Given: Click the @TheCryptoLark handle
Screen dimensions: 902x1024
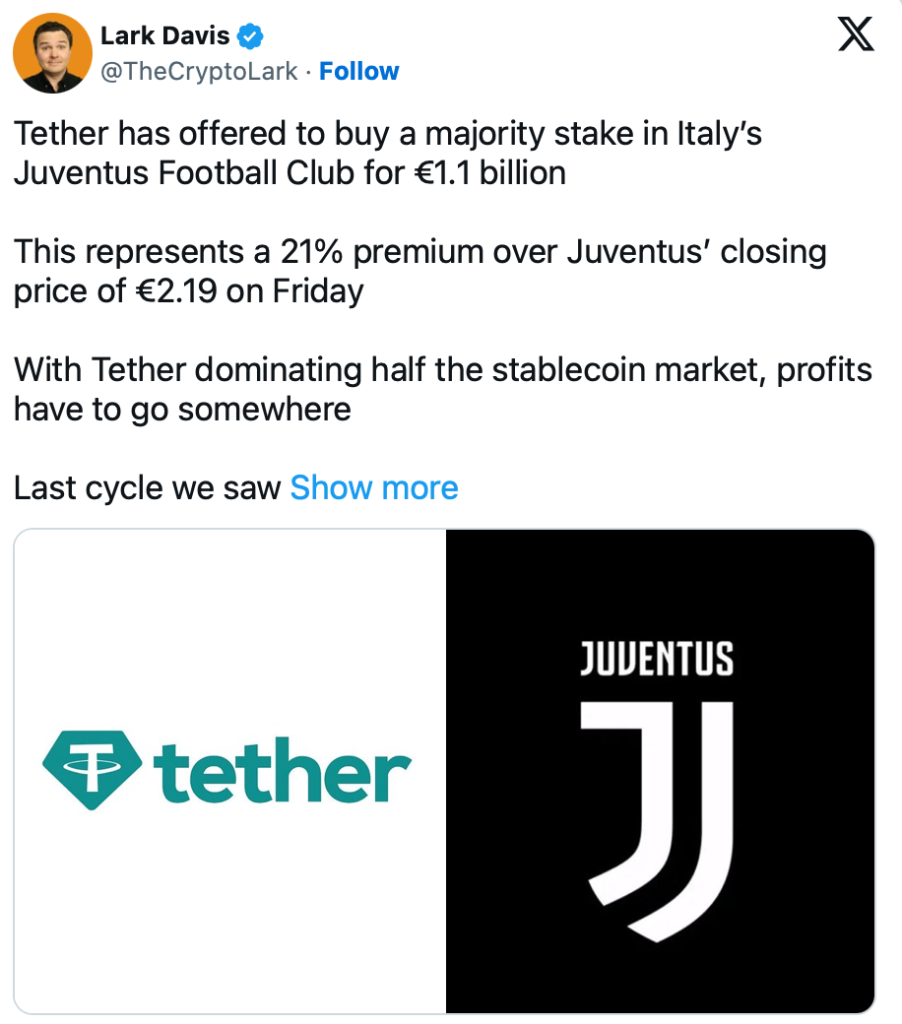Looking at the screenshot, I should point(198,72).
